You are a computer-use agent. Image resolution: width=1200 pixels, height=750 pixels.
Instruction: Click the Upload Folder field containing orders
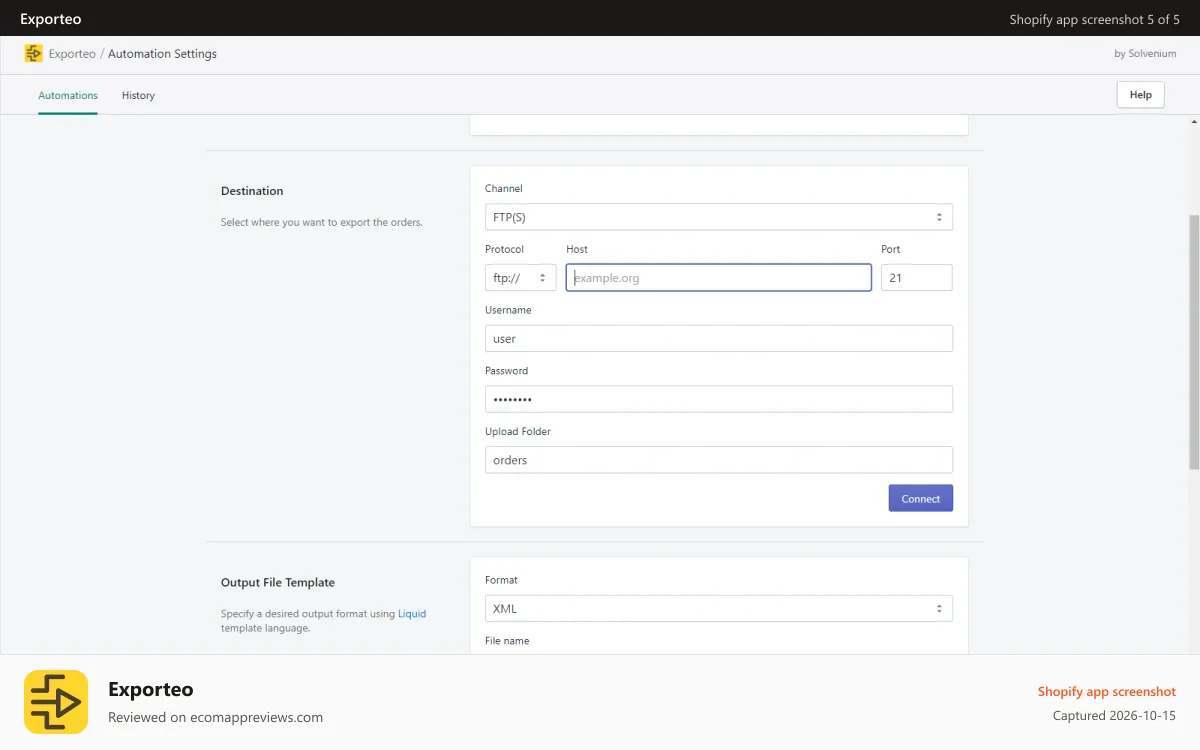719,460
